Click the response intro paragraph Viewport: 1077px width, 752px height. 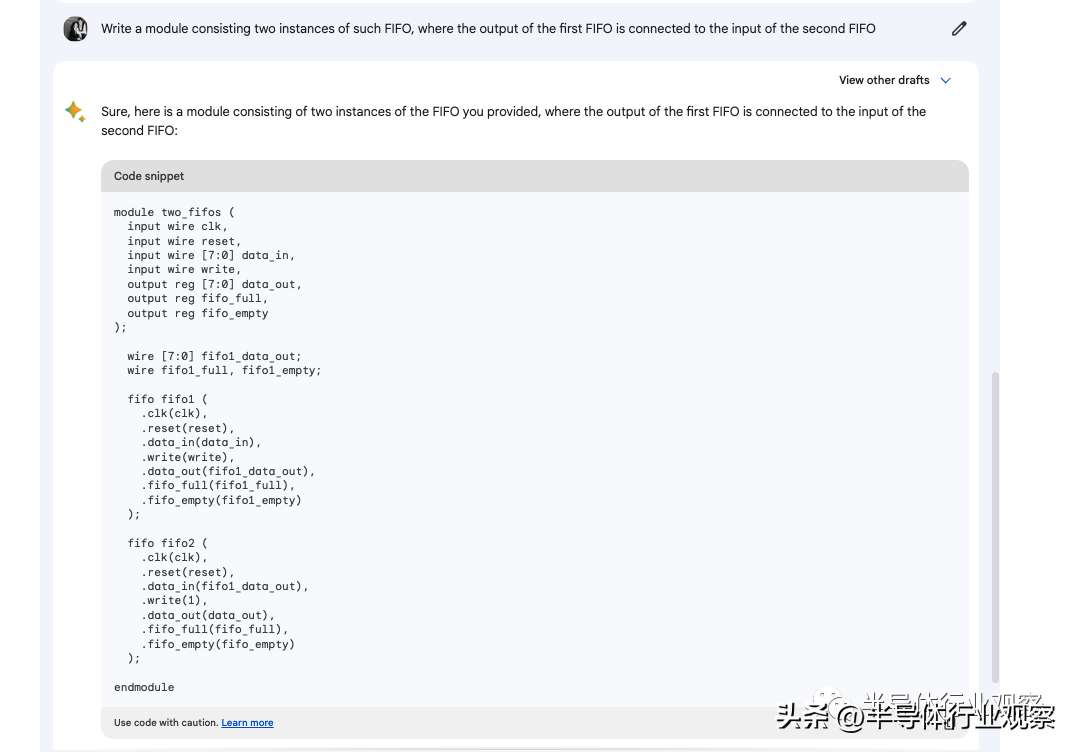[513, 121]
